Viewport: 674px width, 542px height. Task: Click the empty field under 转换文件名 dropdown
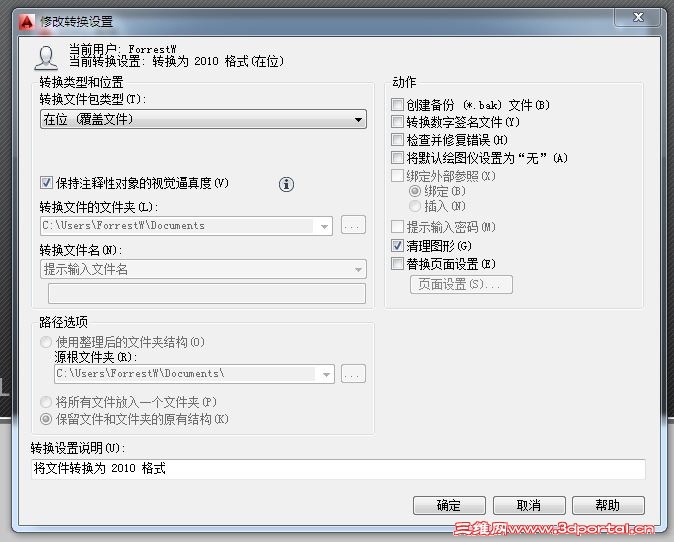coord(207,293)
